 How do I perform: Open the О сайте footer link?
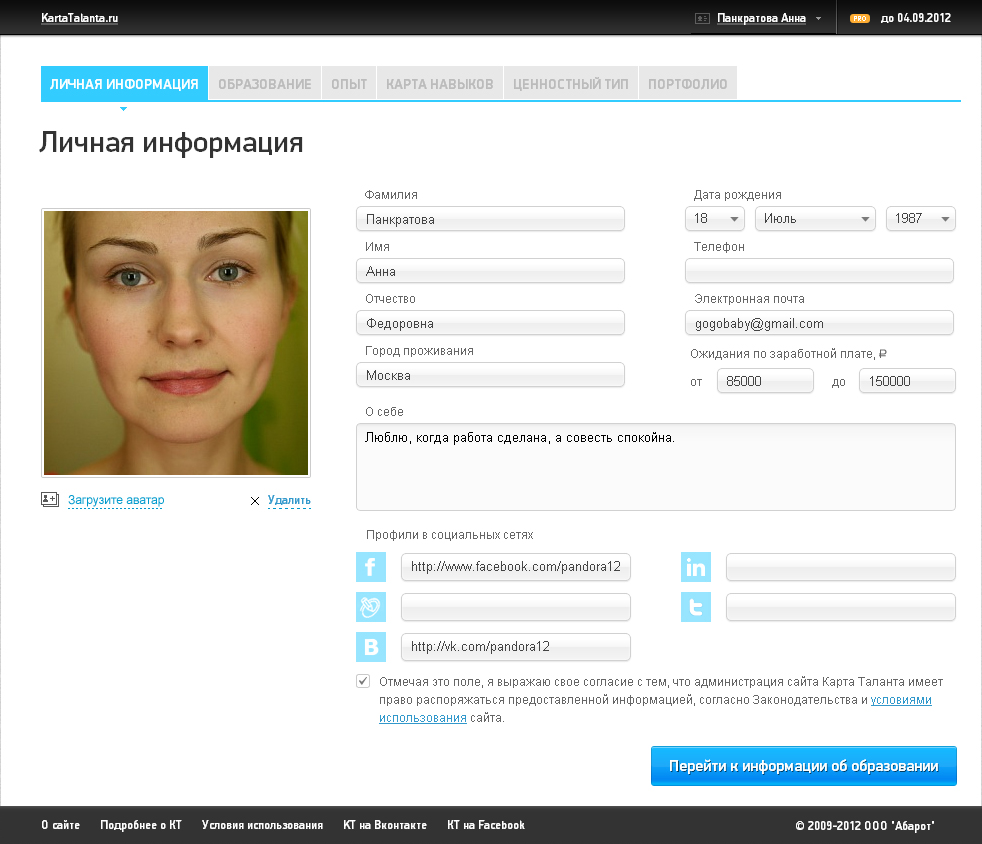click(61, 825)
